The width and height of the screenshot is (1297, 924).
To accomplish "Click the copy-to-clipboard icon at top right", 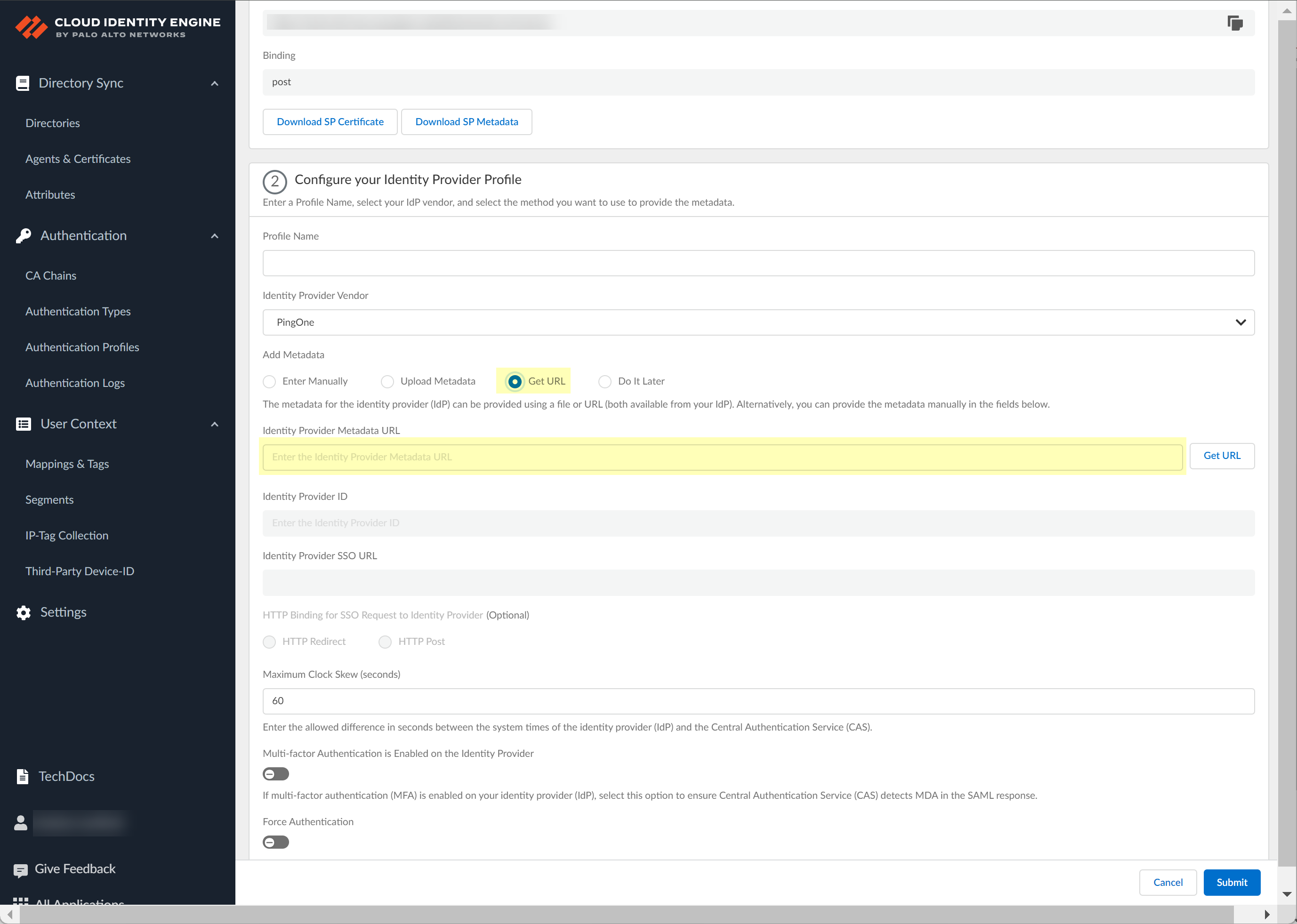I will pos(1234,24).
